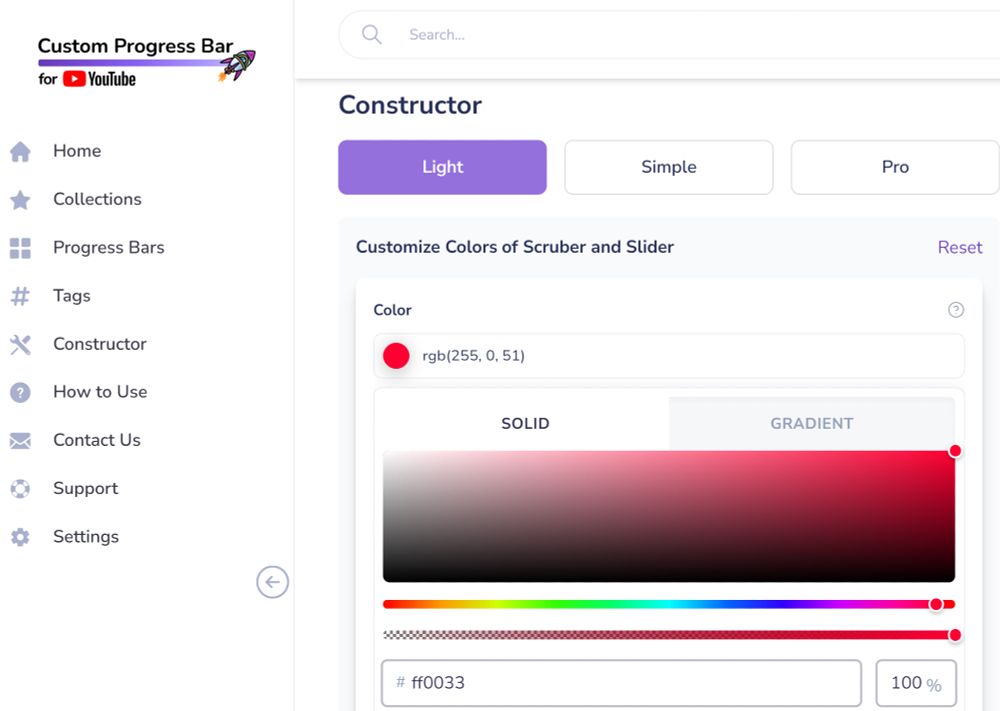Click the Settings gear icon

(x=20, y=537)
